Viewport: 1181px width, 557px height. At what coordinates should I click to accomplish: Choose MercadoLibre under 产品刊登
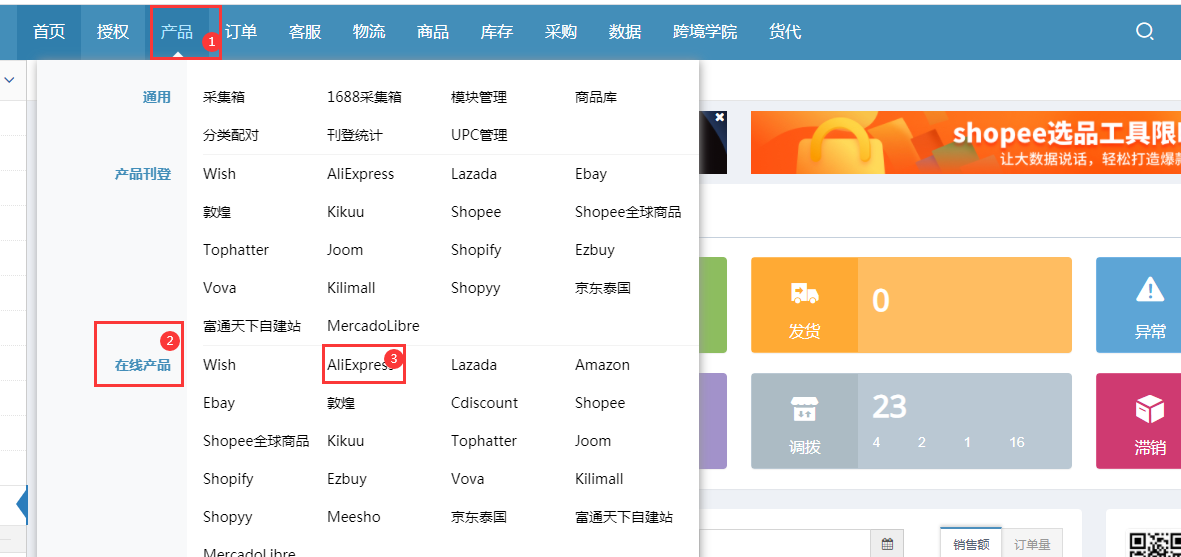373,327
